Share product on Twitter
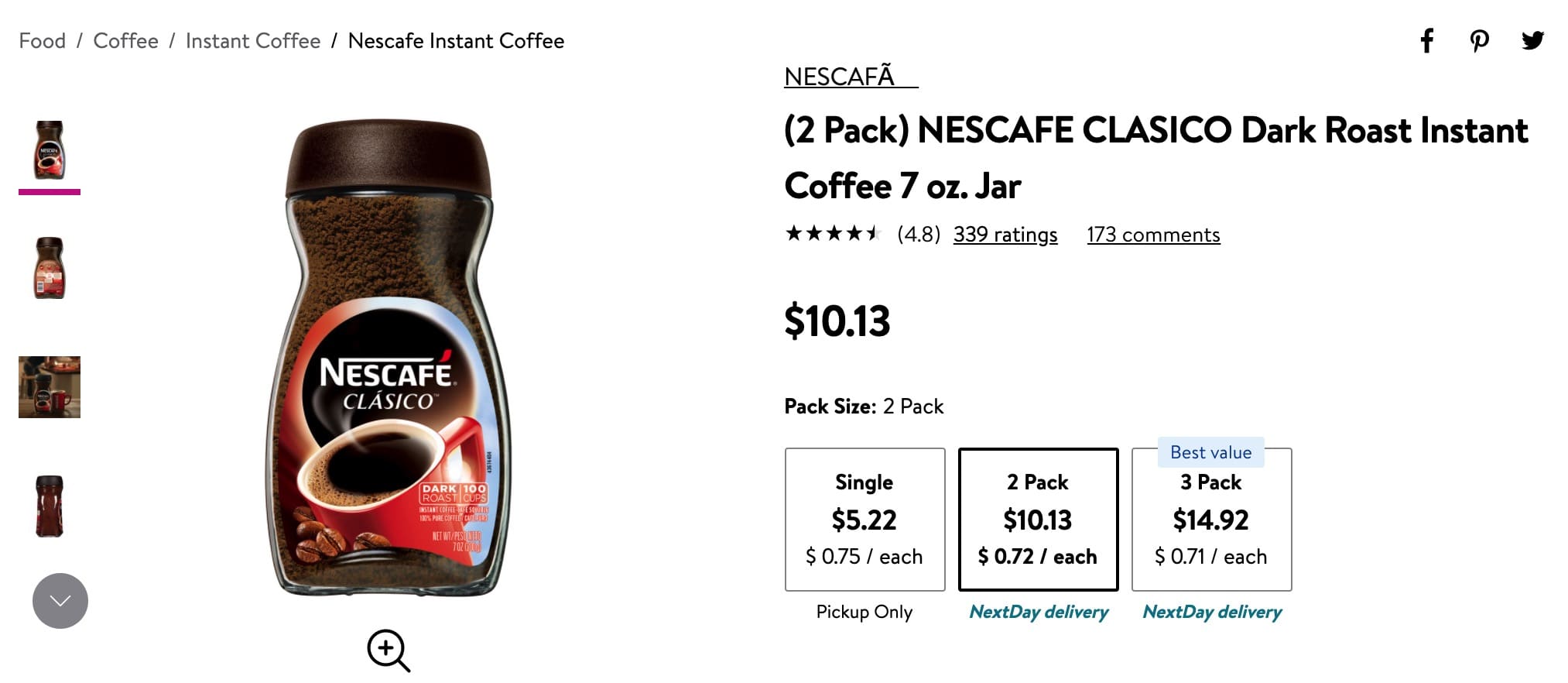Image resolution: width=1568 pixels, height=683 pixels. [1532, 40]
